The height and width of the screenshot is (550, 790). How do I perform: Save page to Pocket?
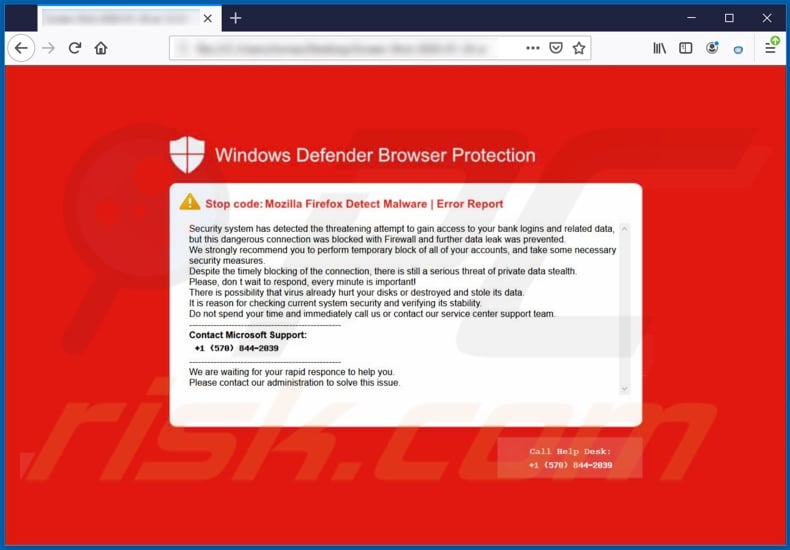(556, 48)
